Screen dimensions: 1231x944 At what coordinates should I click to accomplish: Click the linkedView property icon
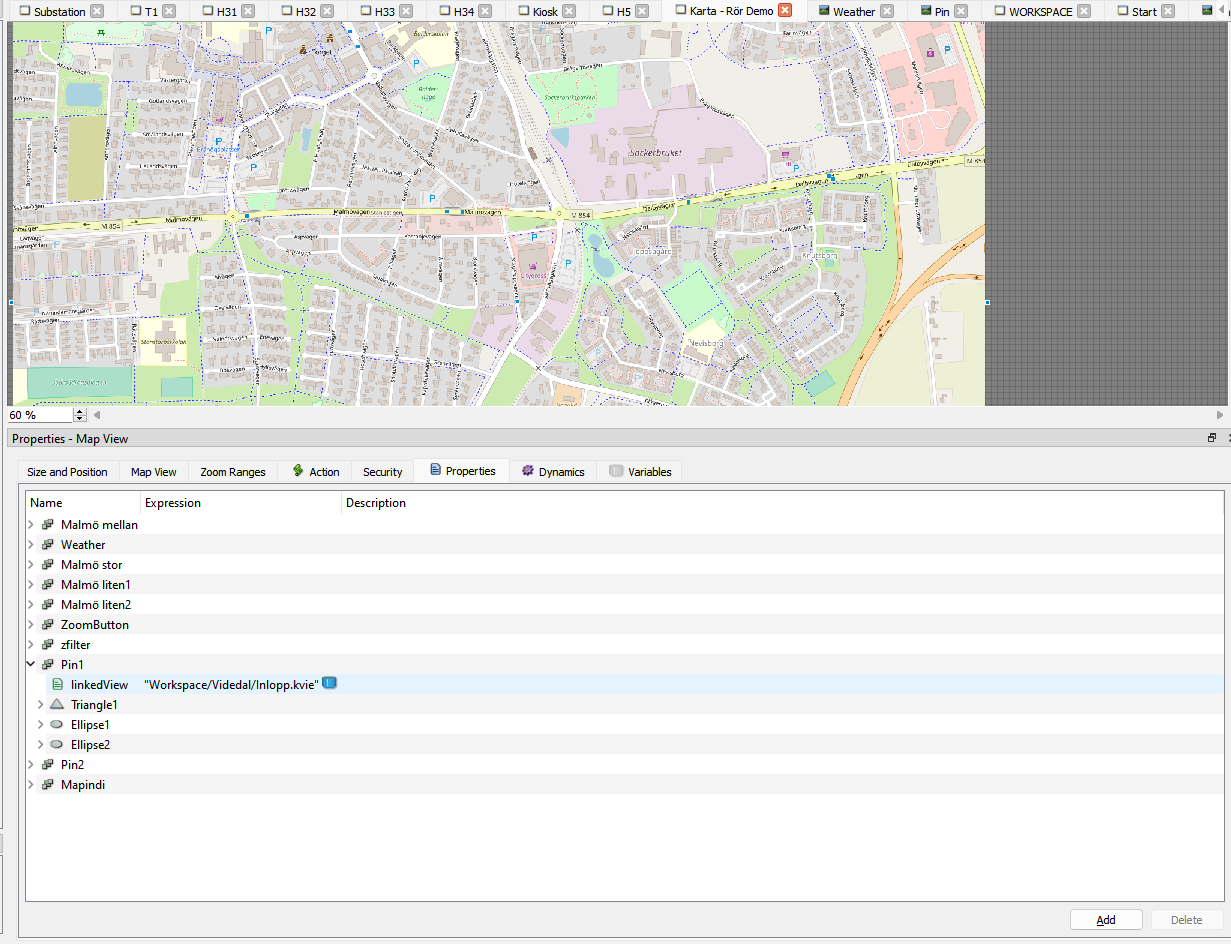click(x=57, y=685)
